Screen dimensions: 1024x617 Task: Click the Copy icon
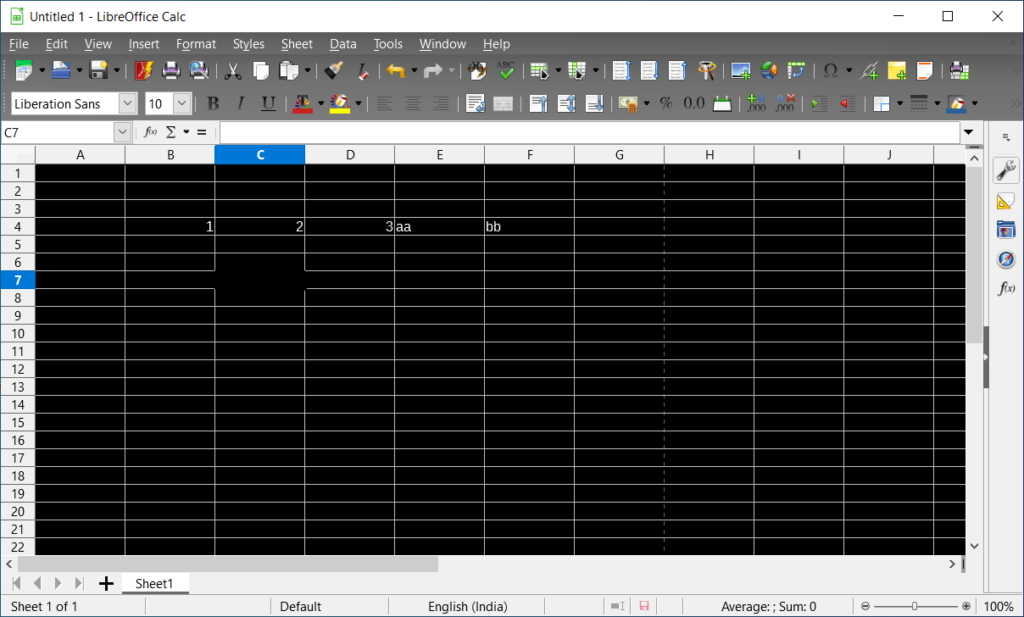(261, 71)
